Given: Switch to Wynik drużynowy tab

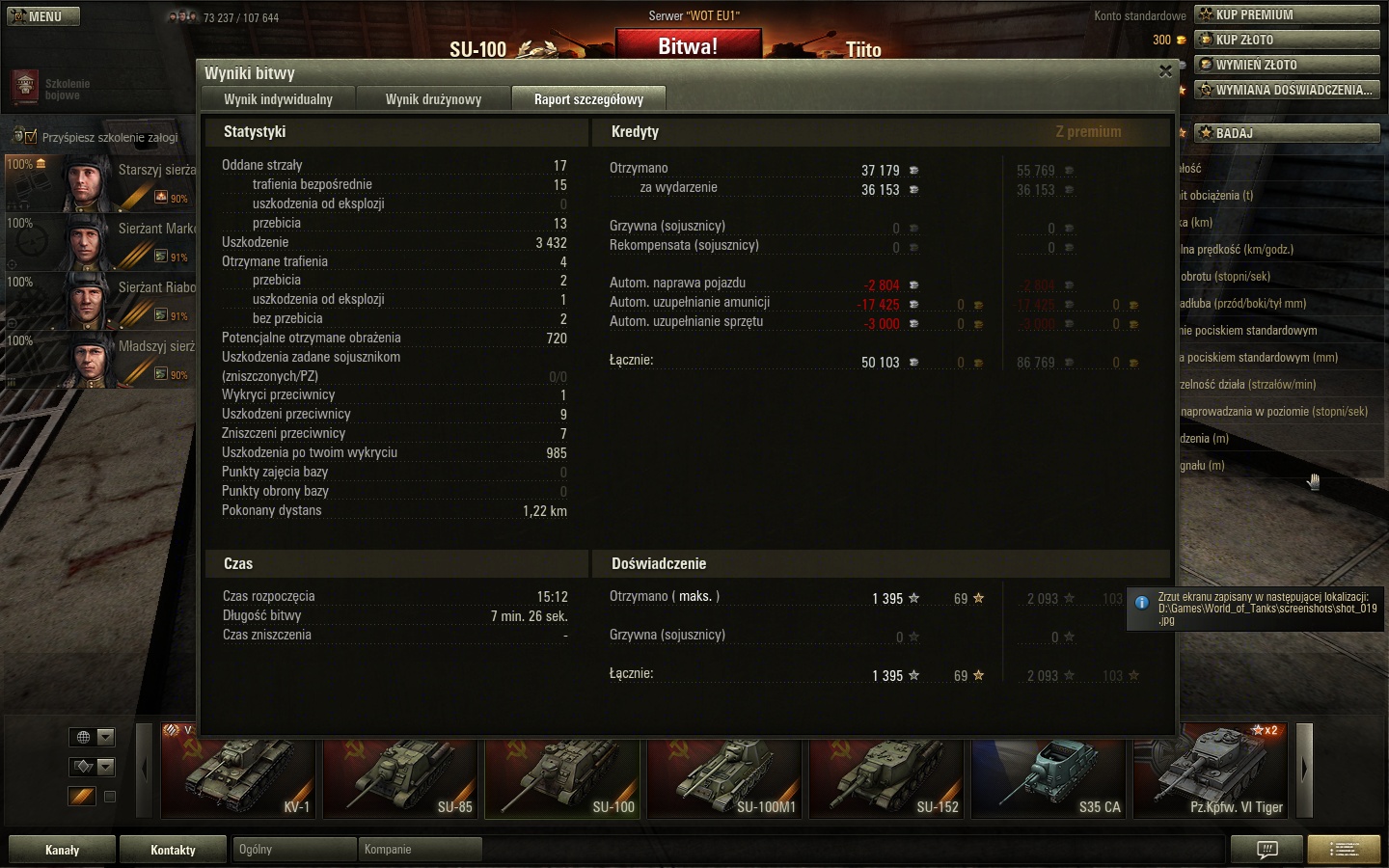Looking at the screenshot, I should pyautogui.click(x=433, y=98).
